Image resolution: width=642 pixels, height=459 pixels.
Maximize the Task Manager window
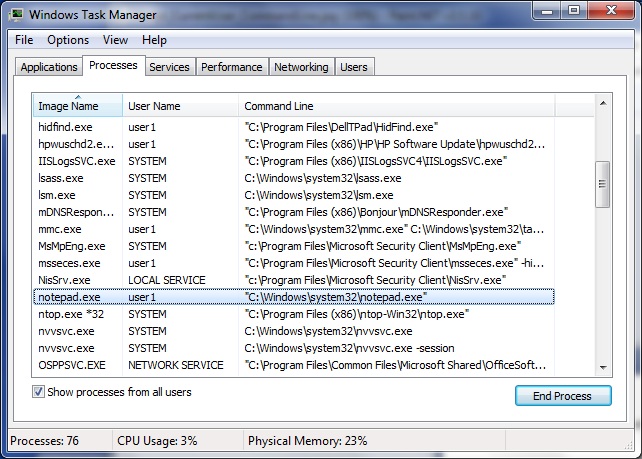(574, 11)
